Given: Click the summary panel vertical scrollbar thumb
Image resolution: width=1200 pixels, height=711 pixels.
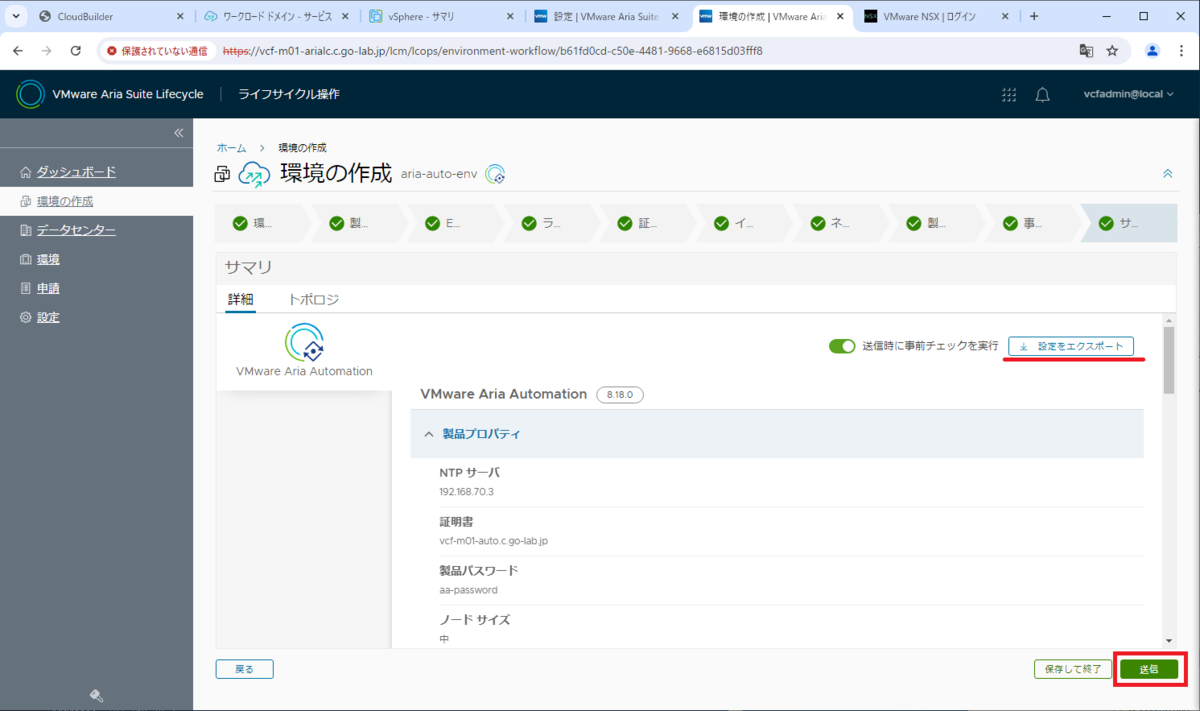Looking at the screenshot, I should pos(1168,361).
